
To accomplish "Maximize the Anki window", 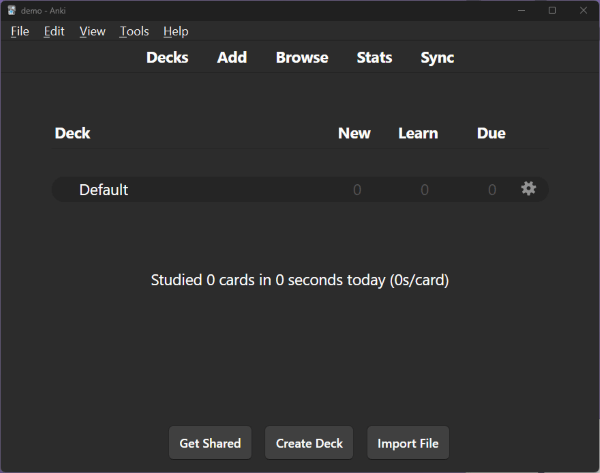I will 552,10.
